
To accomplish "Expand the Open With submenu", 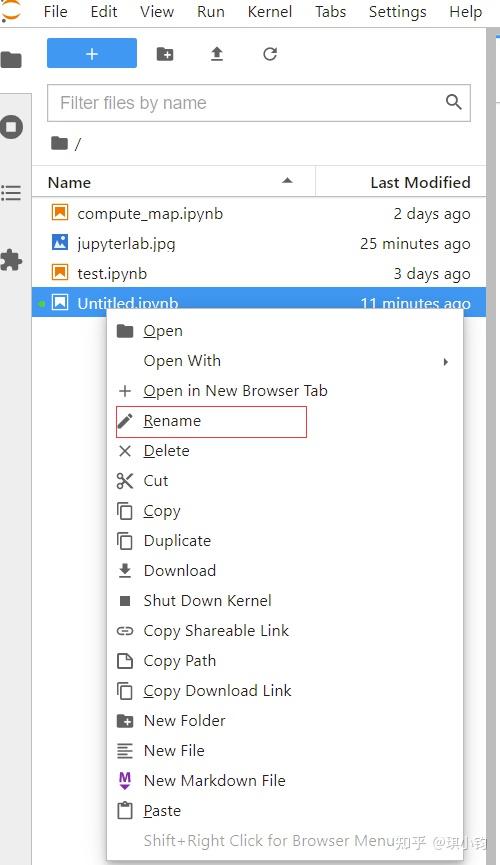I will pyautogui.click(x=285, y=361).
